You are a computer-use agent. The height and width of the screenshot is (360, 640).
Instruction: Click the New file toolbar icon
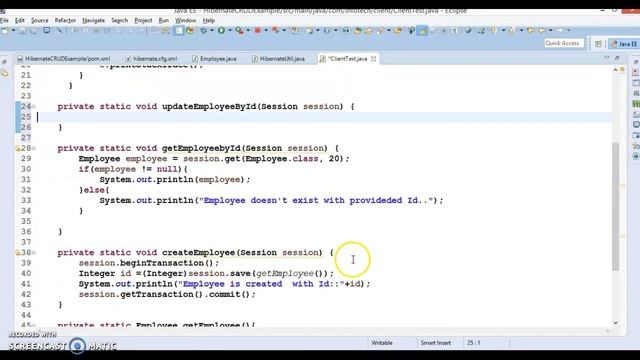5,31
